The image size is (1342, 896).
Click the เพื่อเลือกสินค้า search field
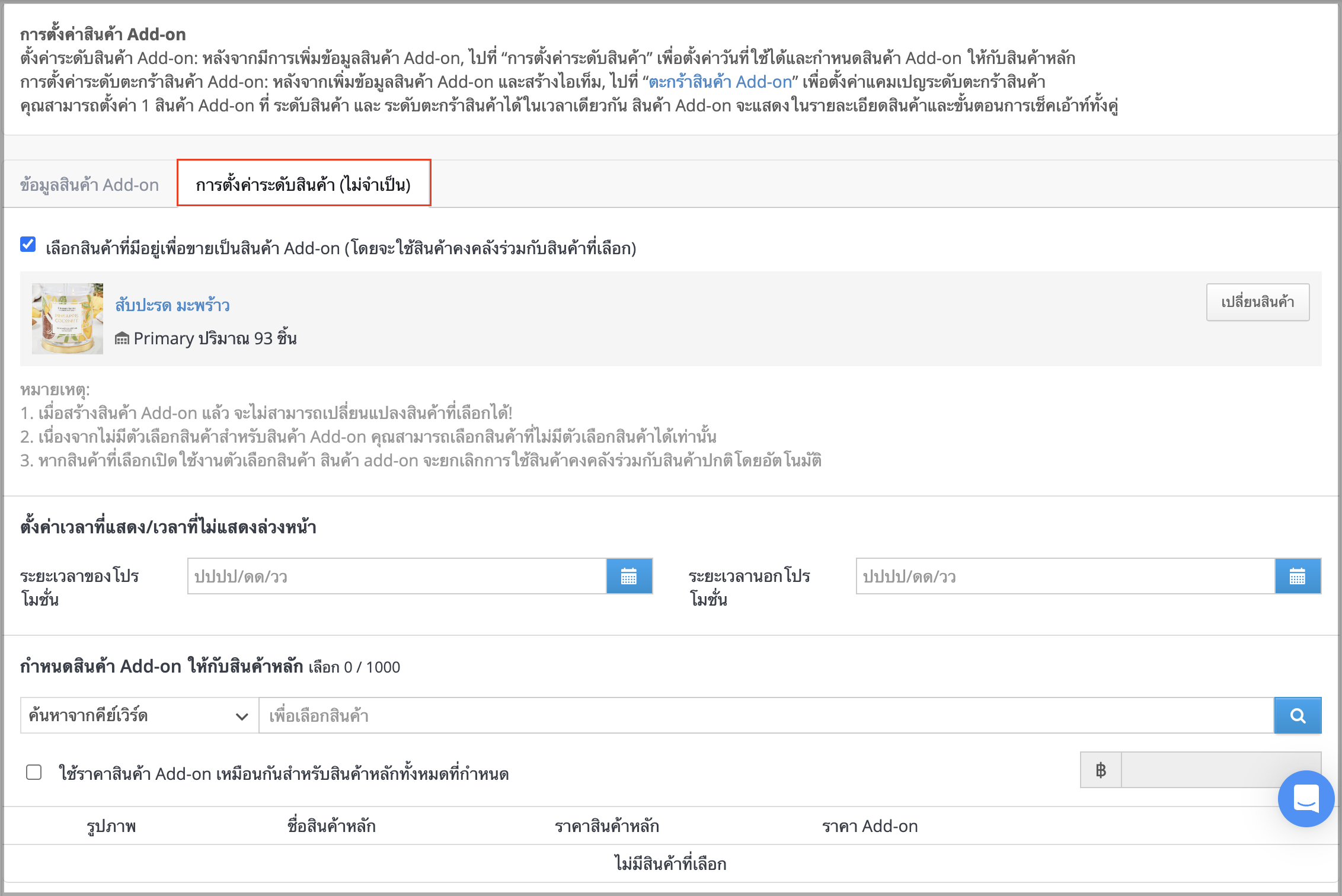point(766,715)
